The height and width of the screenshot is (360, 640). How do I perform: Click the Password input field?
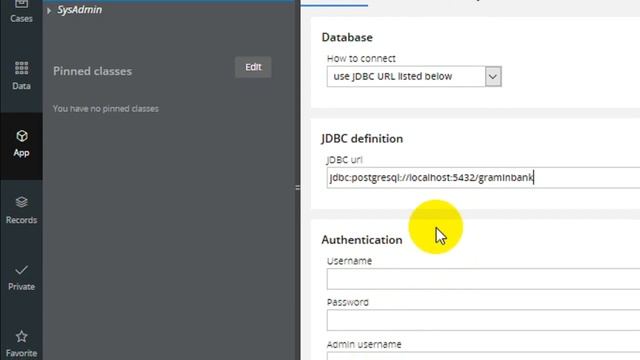[x=483, y=320]
